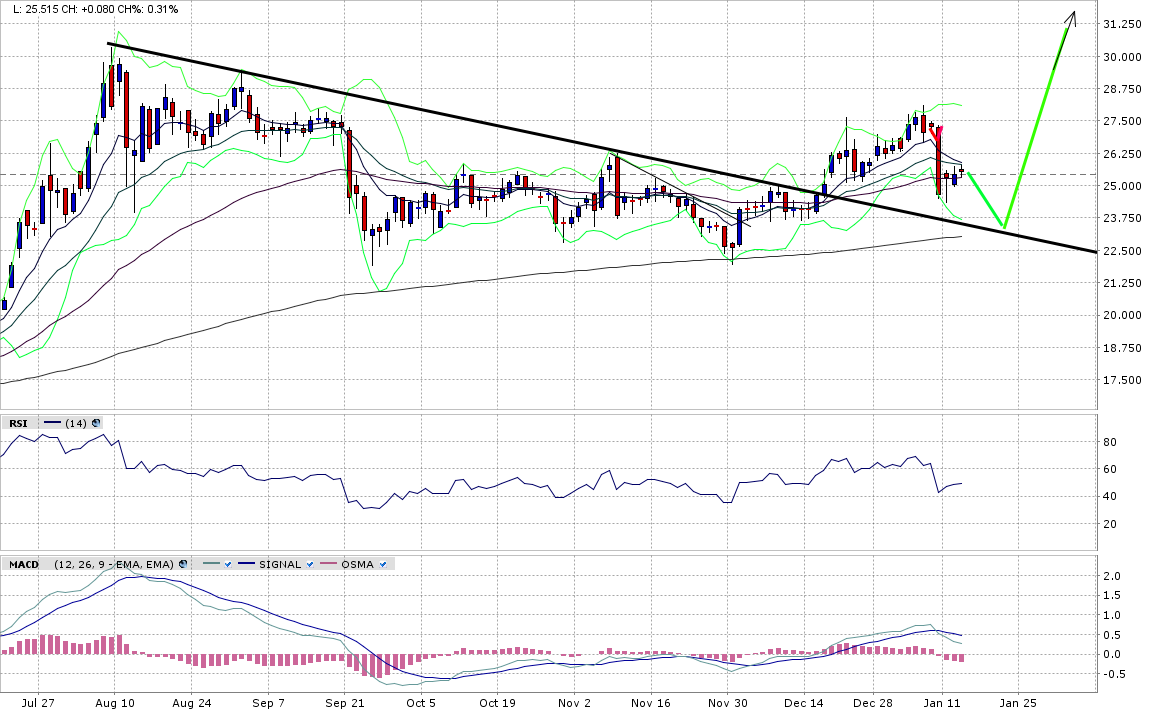This screenshot has width=1150, height=717.
Task: Open the RSI (14) period parameter
Action: click(75, 423)
